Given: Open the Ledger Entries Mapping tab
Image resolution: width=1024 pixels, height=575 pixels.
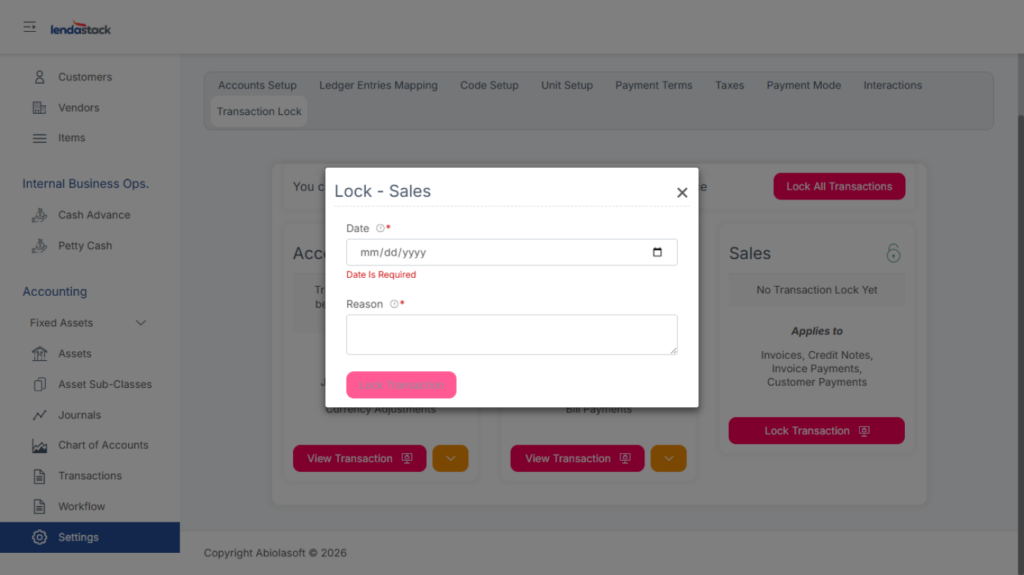Looking at the screenshot, I should (x=378, y=85).
